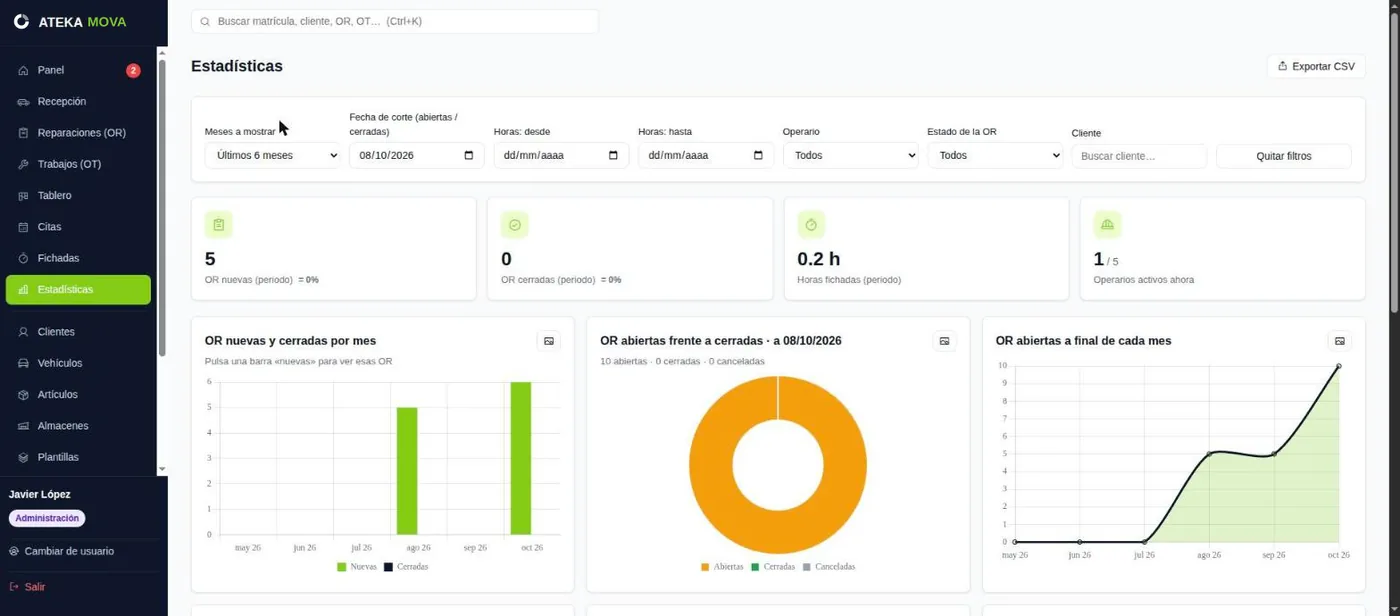Open the Panel sidebar item
Screen dimensions: 1400x616
tap(78, 70)
